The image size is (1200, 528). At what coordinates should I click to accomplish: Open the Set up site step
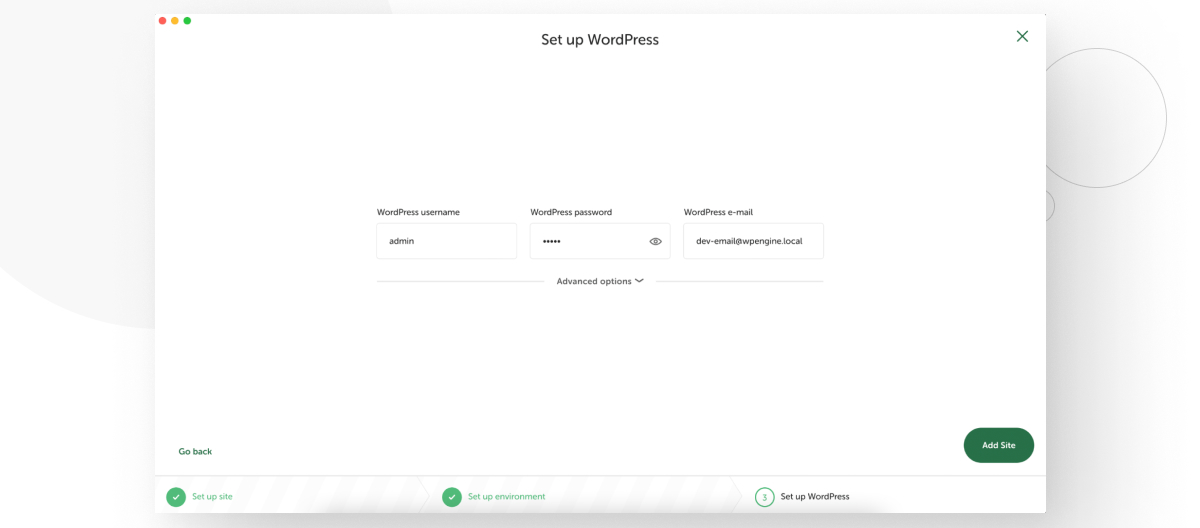click(212, 497)
